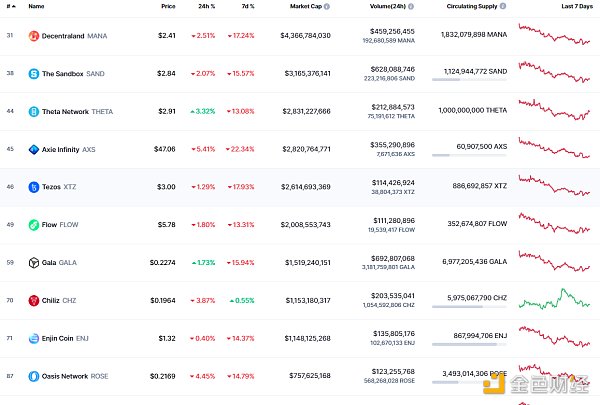Image resolution: width=600 pixels, height=405 pixels.
Task: Click The Sandbox circulating supply progress bar
Action: pos(470,80)
